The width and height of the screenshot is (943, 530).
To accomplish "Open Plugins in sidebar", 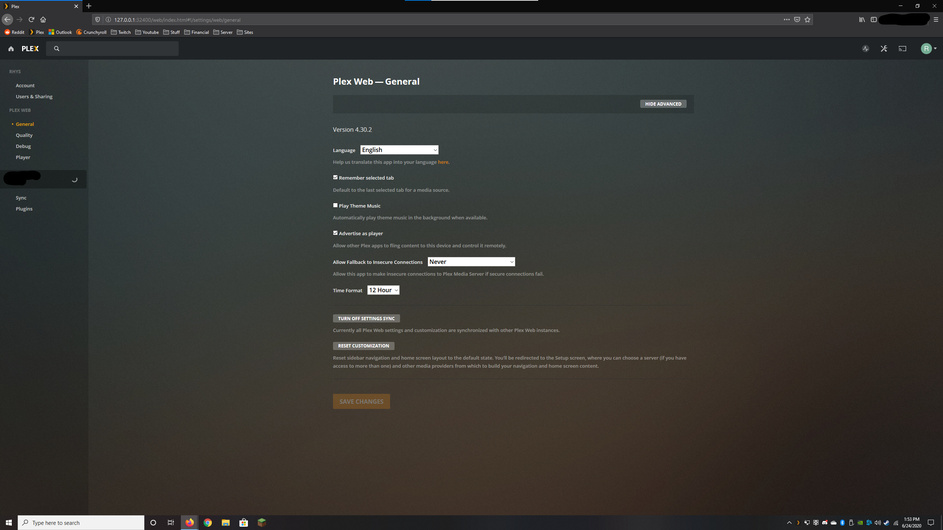I will 24,209.
